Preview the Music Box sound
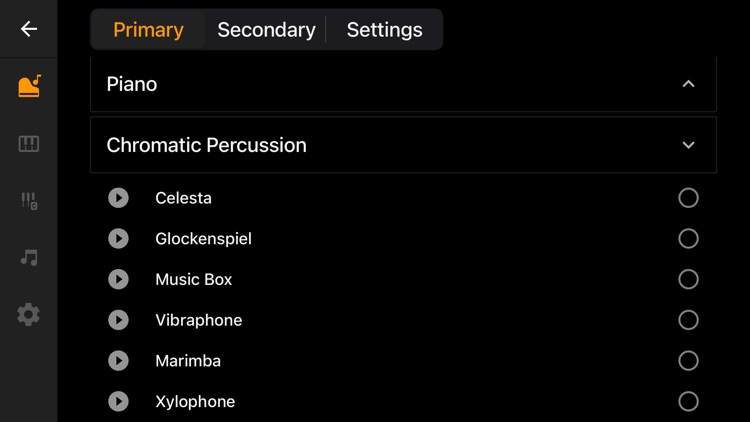Viewport: 750px width, 422px height. coord(118,279)
